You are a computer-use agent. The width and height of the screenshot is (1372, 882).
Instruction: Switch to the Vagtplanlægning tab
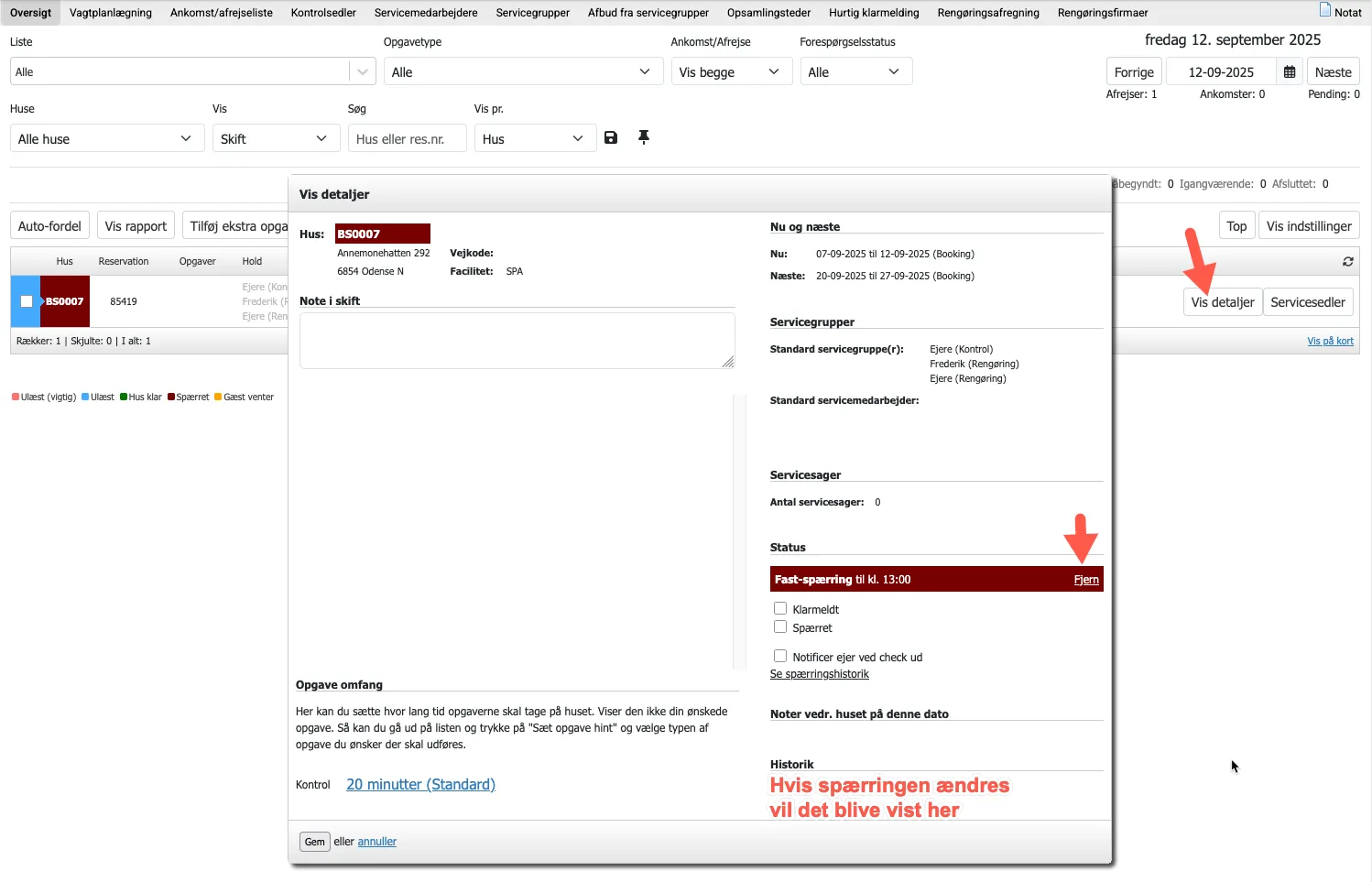(111, 13)
